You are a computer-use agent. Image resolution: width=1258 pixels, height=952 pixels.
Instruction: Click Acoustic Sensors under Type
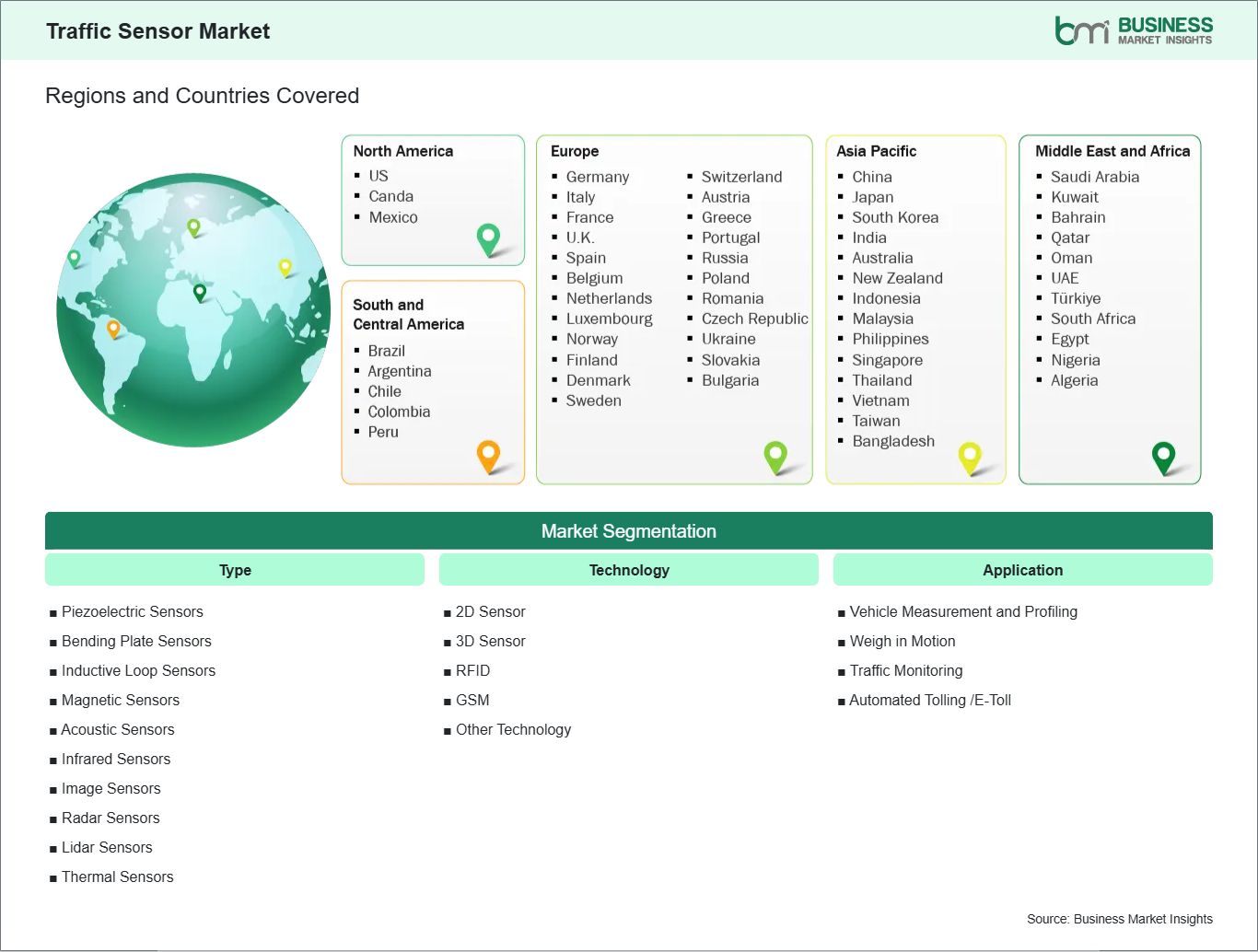pyautogui.click(x=118, y=729)
